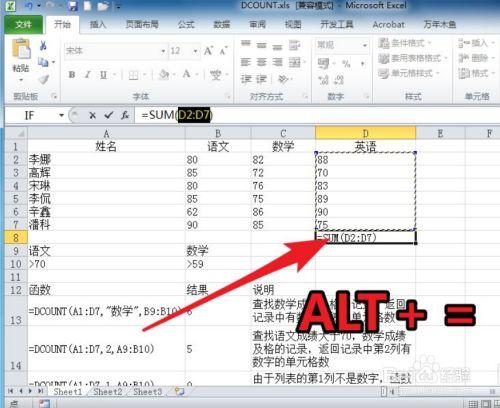Click the top align icon
Image resolution: width=500 pixels, height=408 pixels.
click(246, 44)
